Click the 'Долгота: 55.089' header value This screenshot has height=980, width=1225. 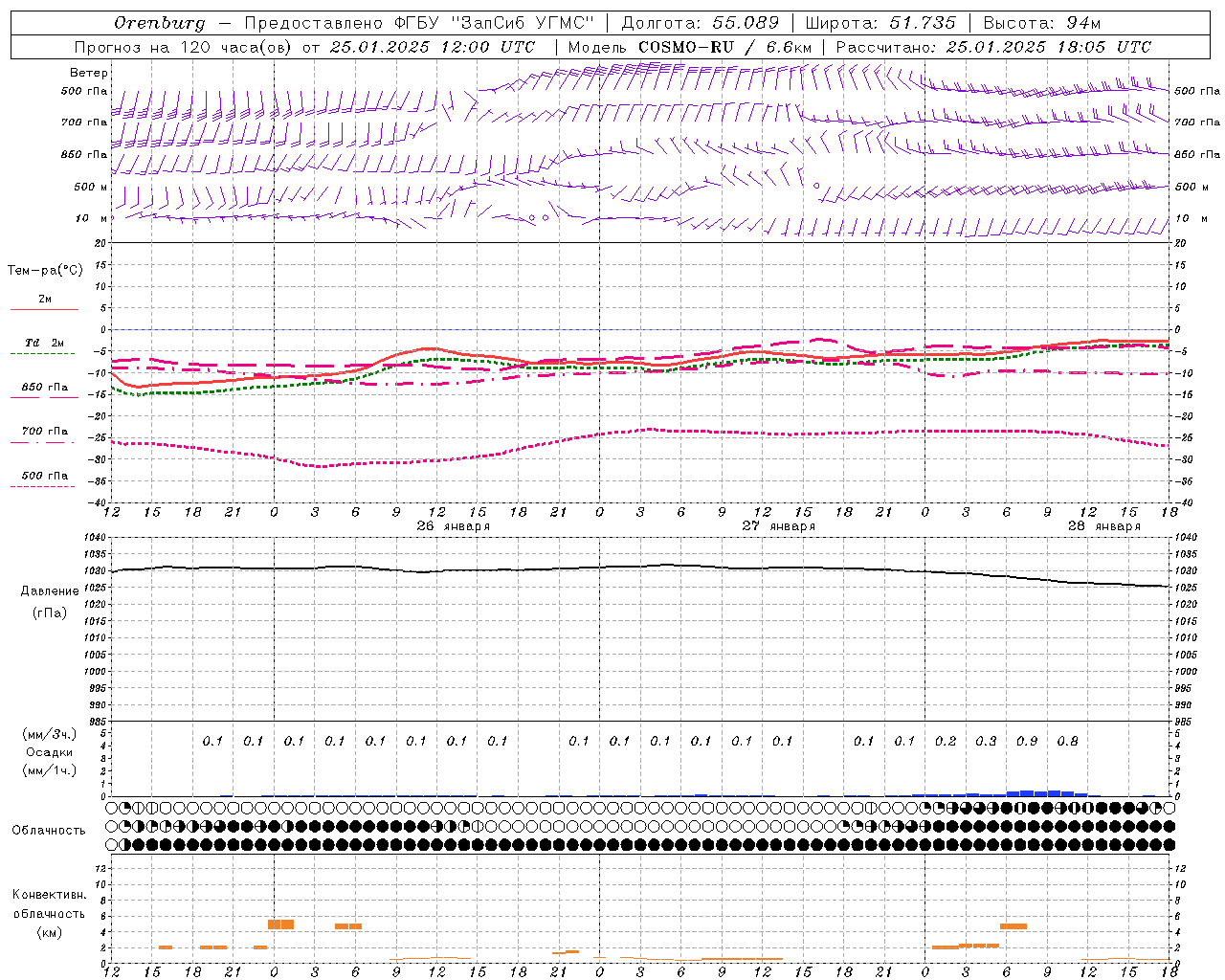coord(700,23)
